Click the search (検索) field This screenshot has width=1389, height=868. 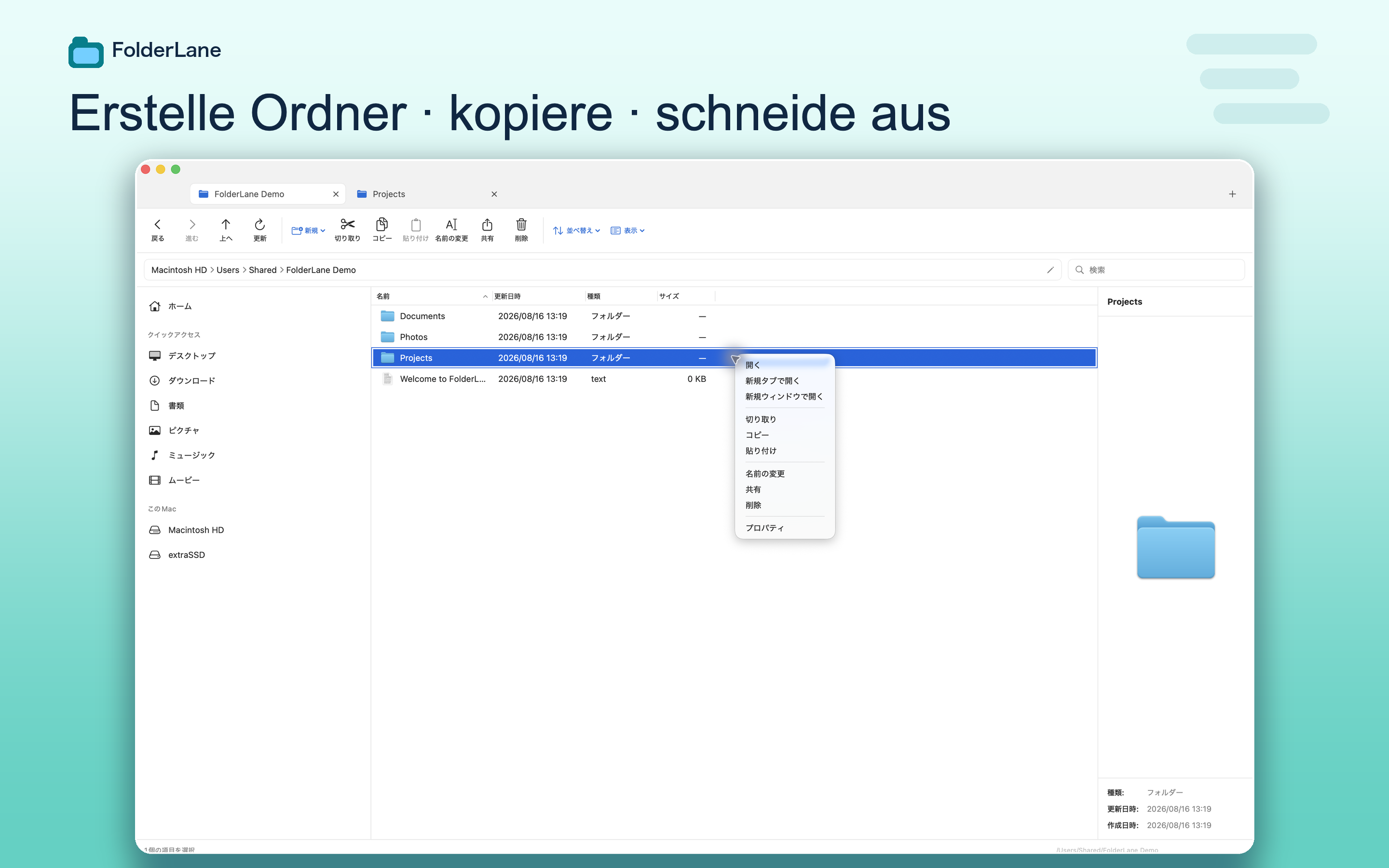1156,270
